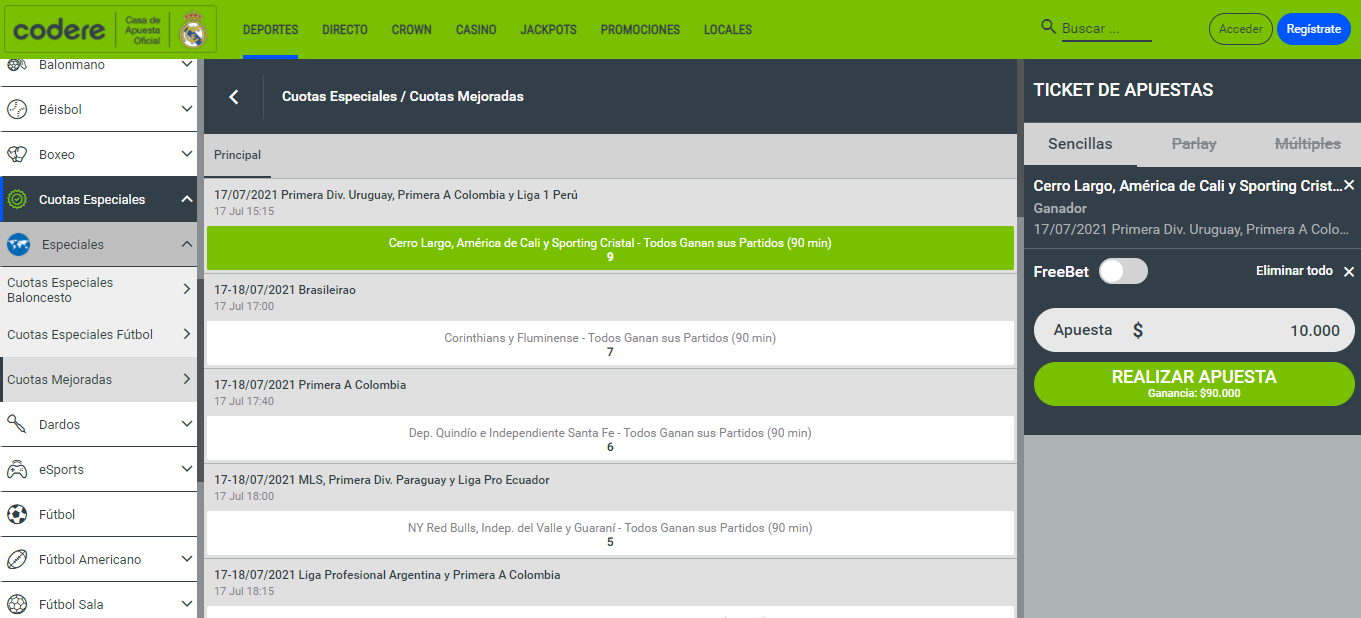Click the Codere logo

coord(59,30)
